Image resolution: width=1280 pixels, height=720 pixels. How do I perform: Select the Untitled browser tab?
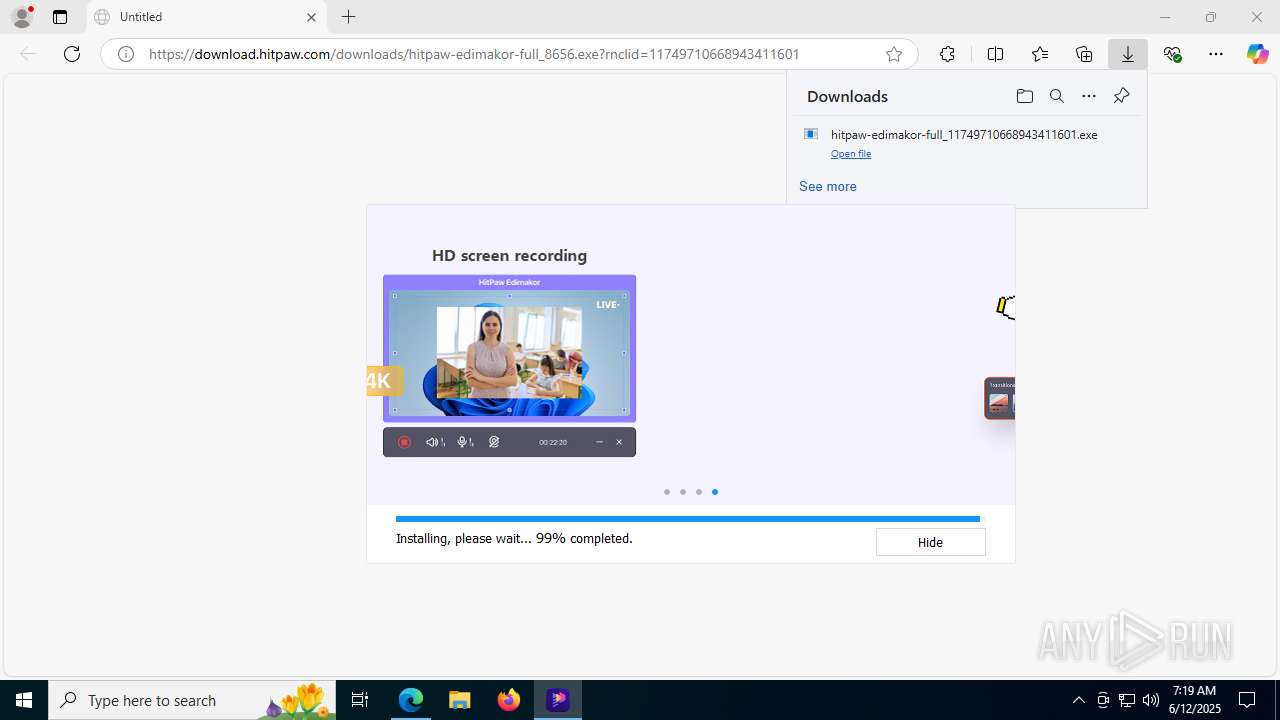[x=206, y=17]
